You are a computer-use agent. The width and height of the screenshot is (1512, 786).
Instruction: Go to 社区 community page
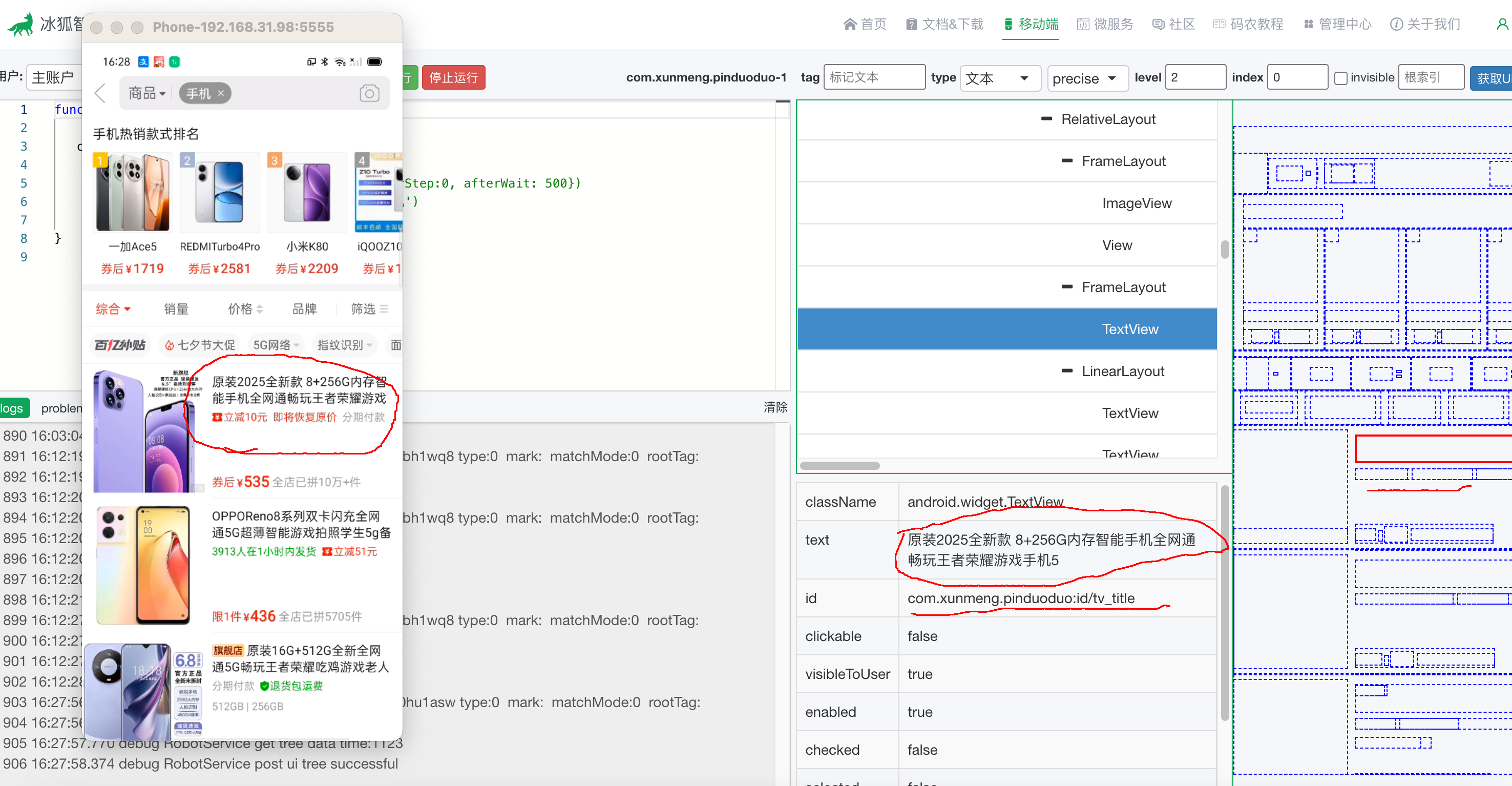(x=1173, y=24)
